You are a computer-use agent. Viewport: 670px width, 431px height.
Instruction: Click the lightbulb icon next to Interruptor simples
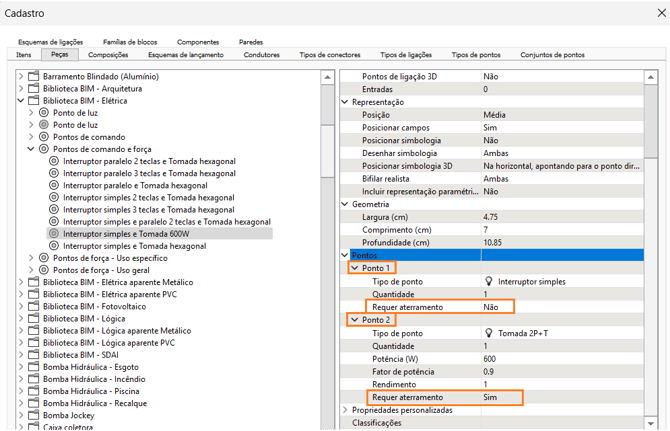click(x=489, y=282)
